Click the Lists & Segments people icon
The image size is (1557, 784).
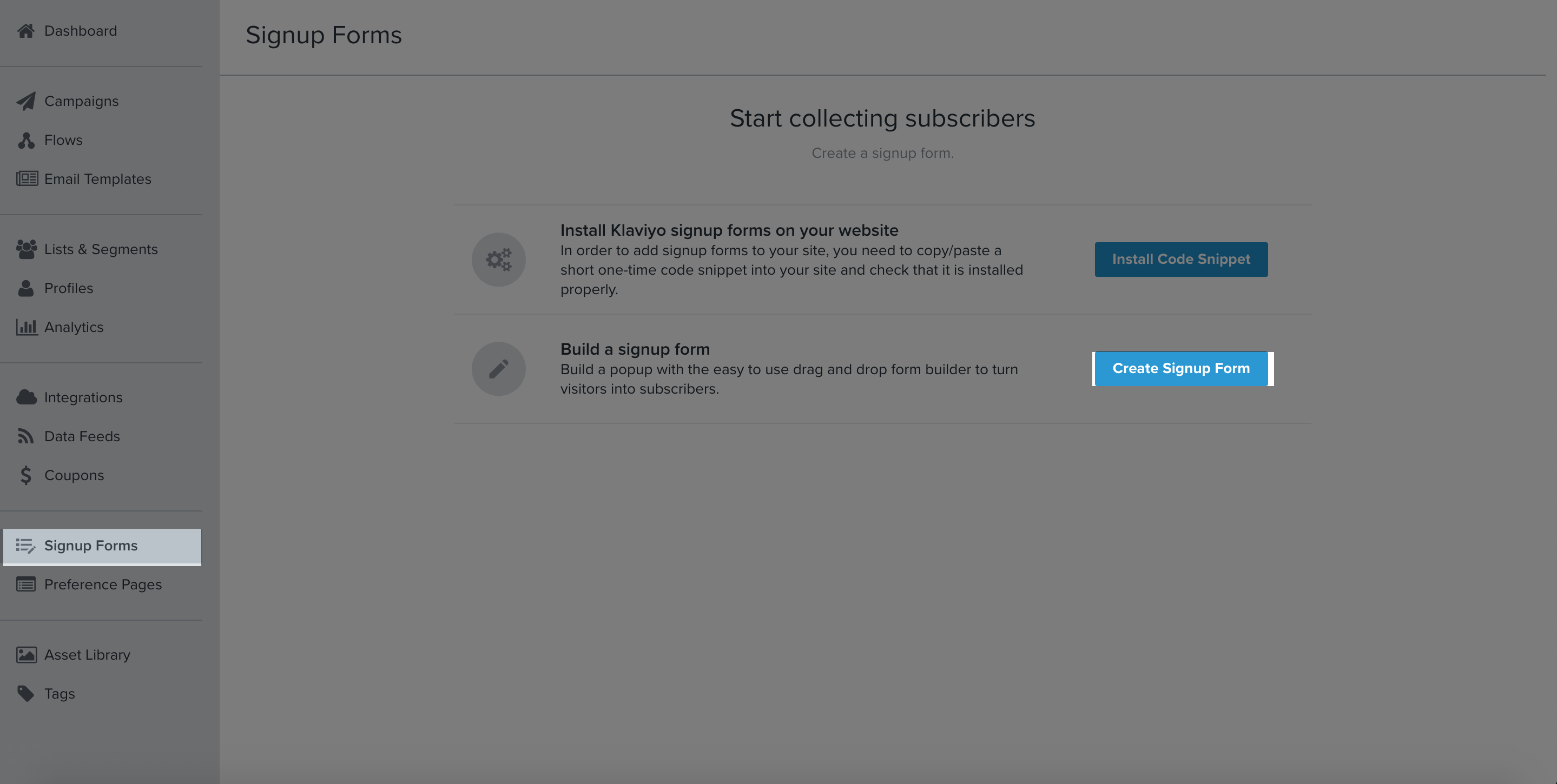click(x=27, y=249)
